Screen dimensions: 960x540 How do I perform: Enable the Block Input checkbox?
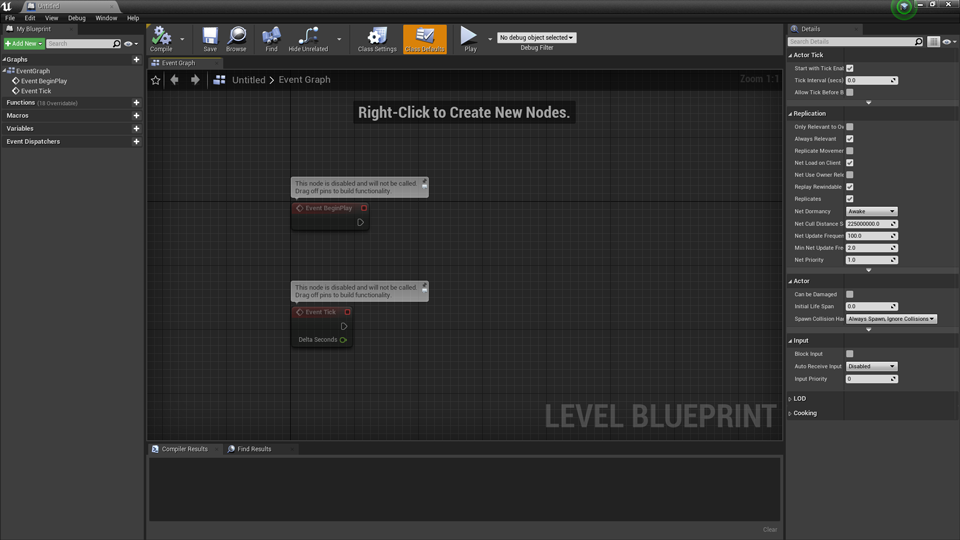pos(850,354)
